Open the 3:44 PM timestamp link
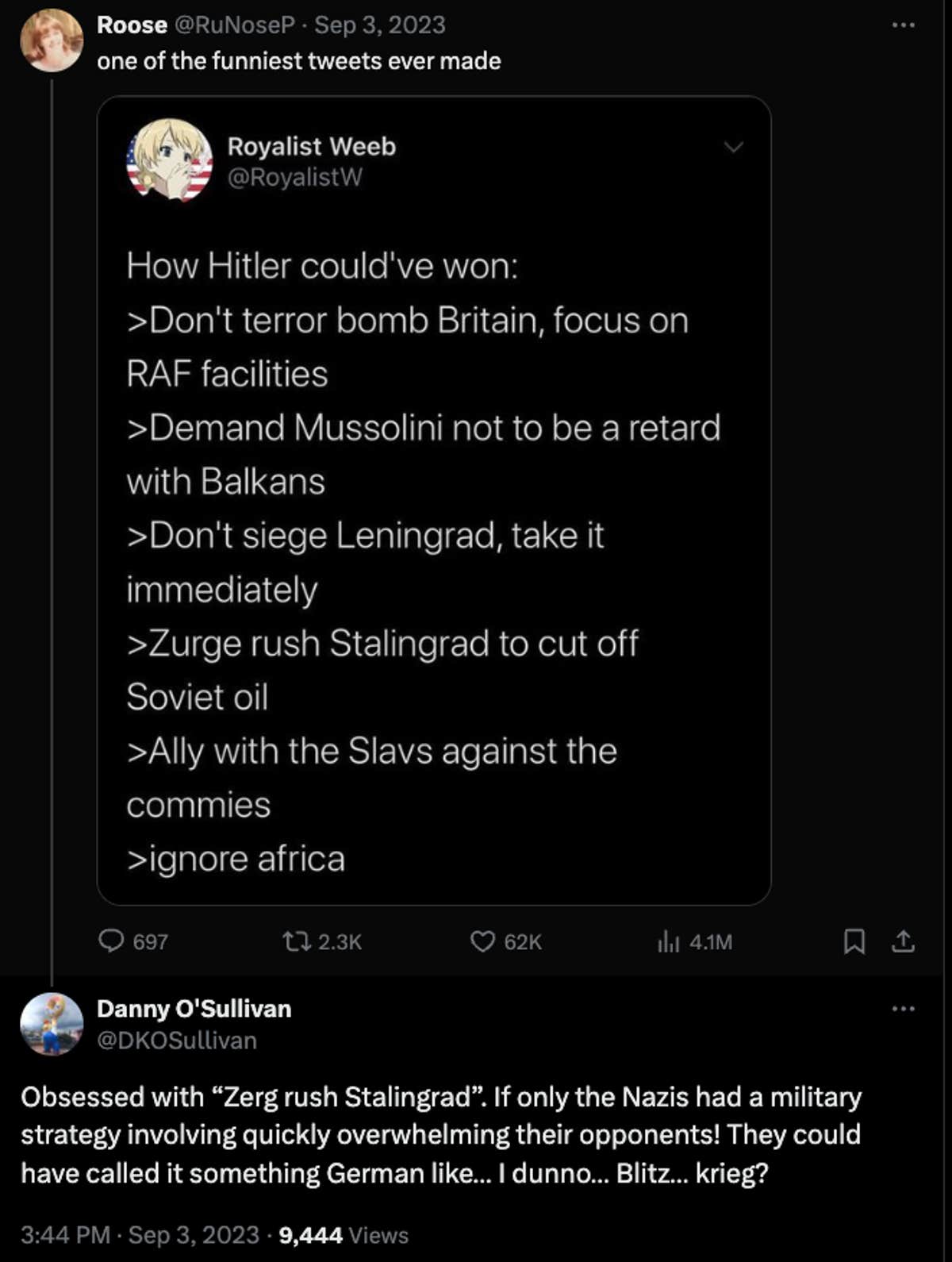 (x=65, y=1235)
